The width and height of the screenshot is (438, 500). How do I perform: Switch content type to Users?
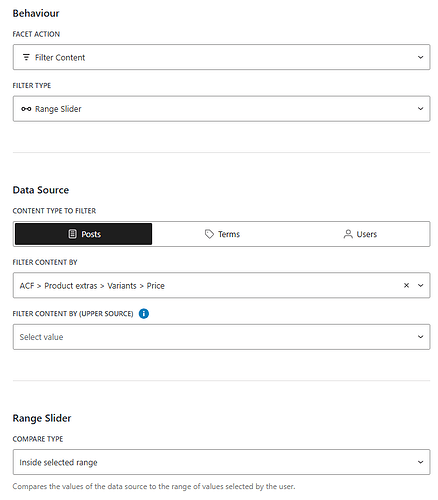360,234
